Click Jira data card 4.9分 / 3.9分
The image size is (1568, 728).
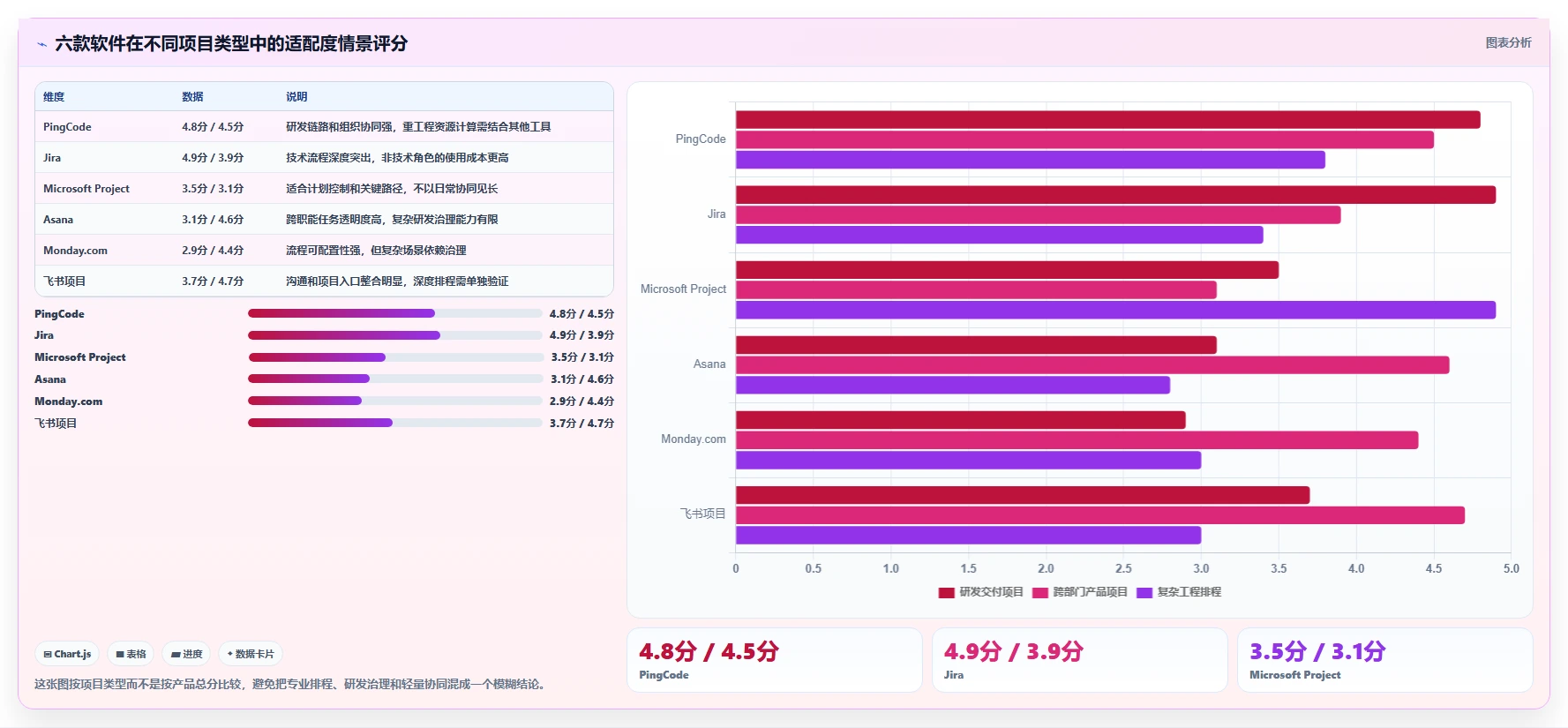(1080, 660)
